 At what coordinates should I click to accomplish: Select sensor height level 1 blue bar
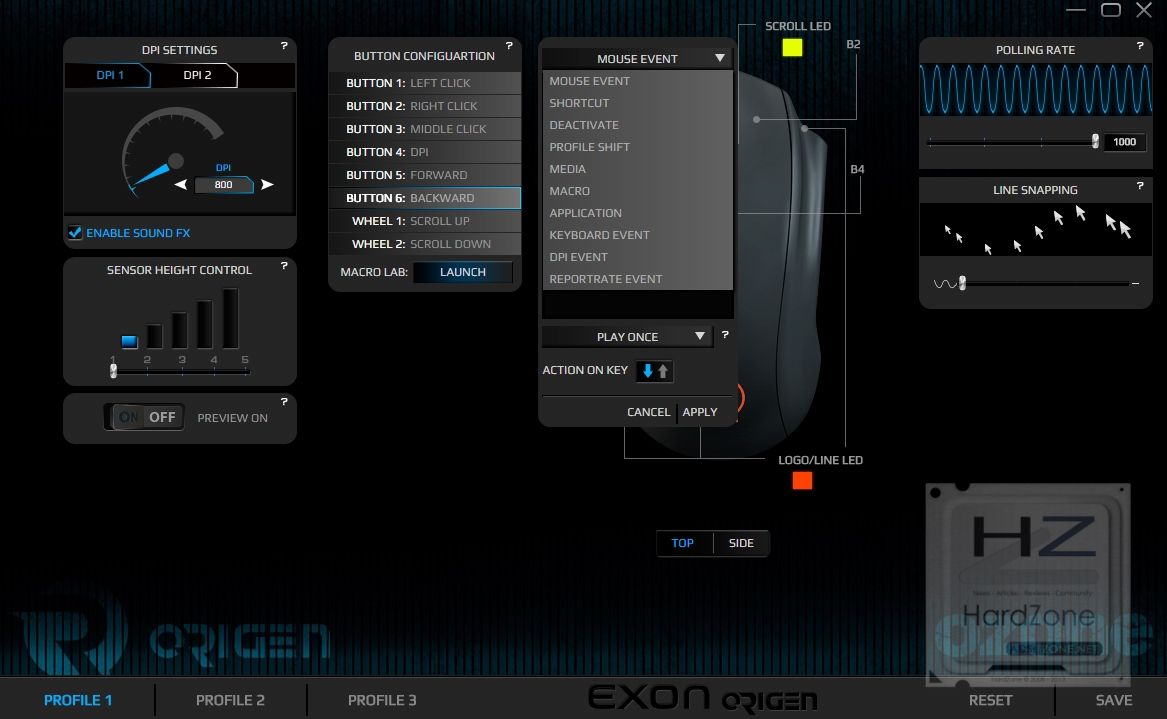130,342
